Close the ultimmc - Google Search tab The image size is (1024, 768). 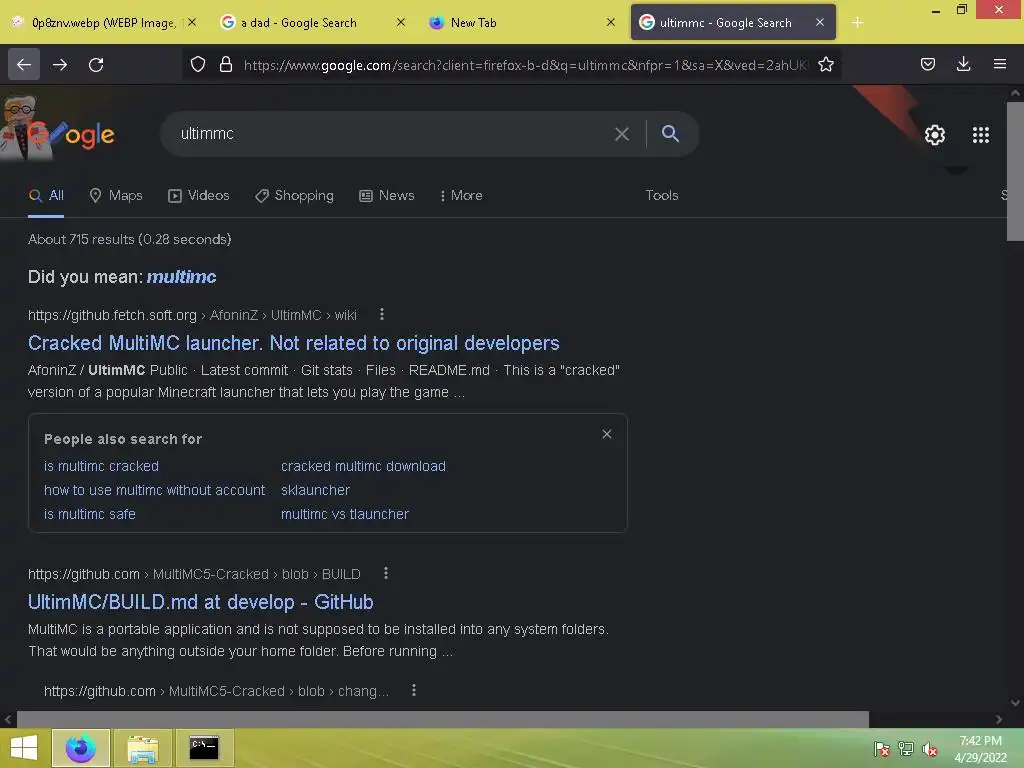tap(820, 22)
